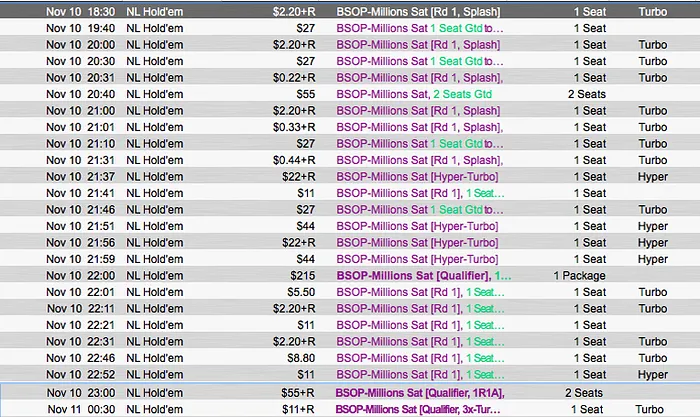Pick the Nov 10 22:11 tournament row
The image size is (700, 417).
click(350, 309)
